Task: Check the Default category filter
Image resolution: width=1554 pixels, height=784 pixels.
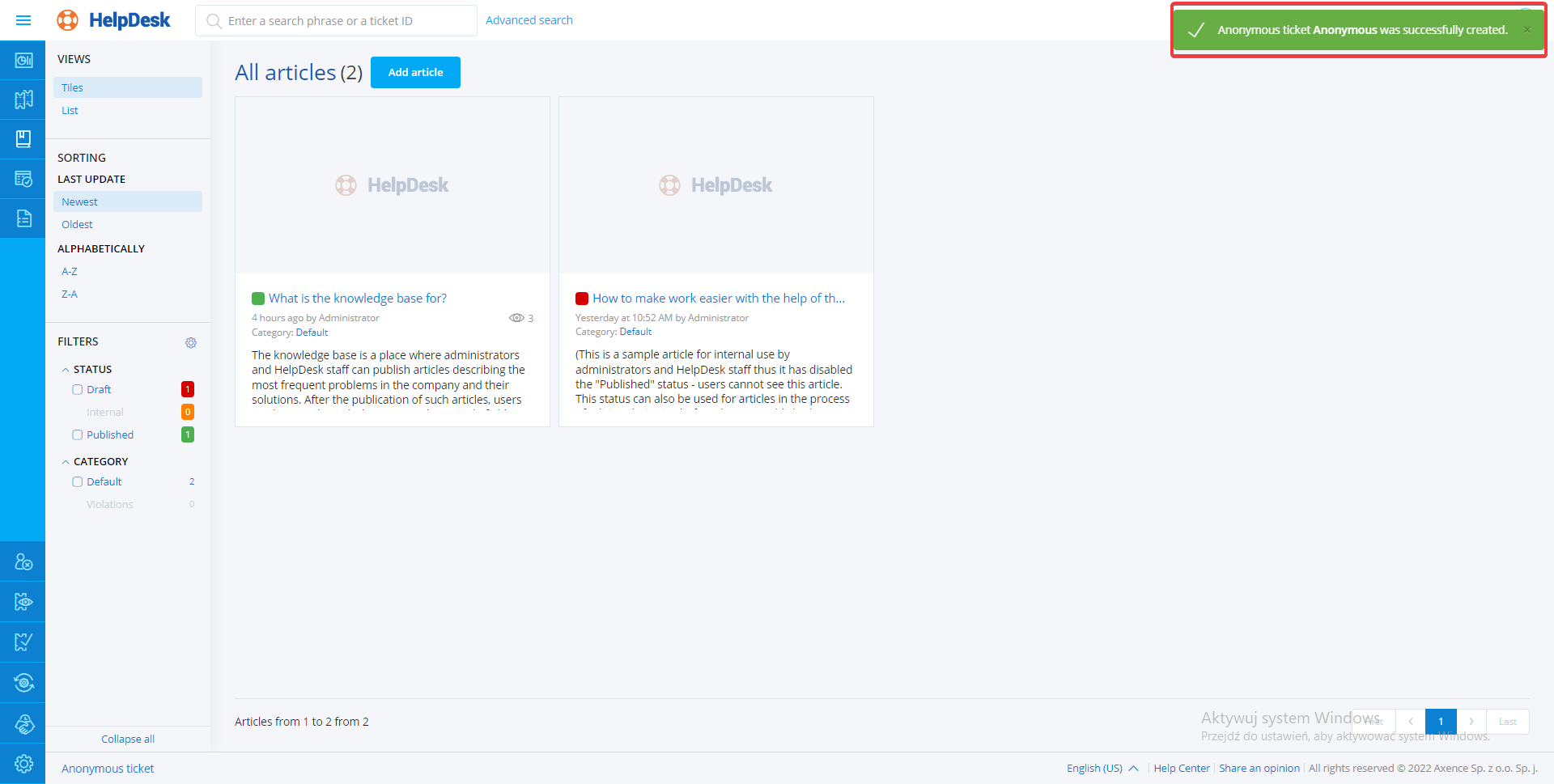Action: click(x=78, y=481)
